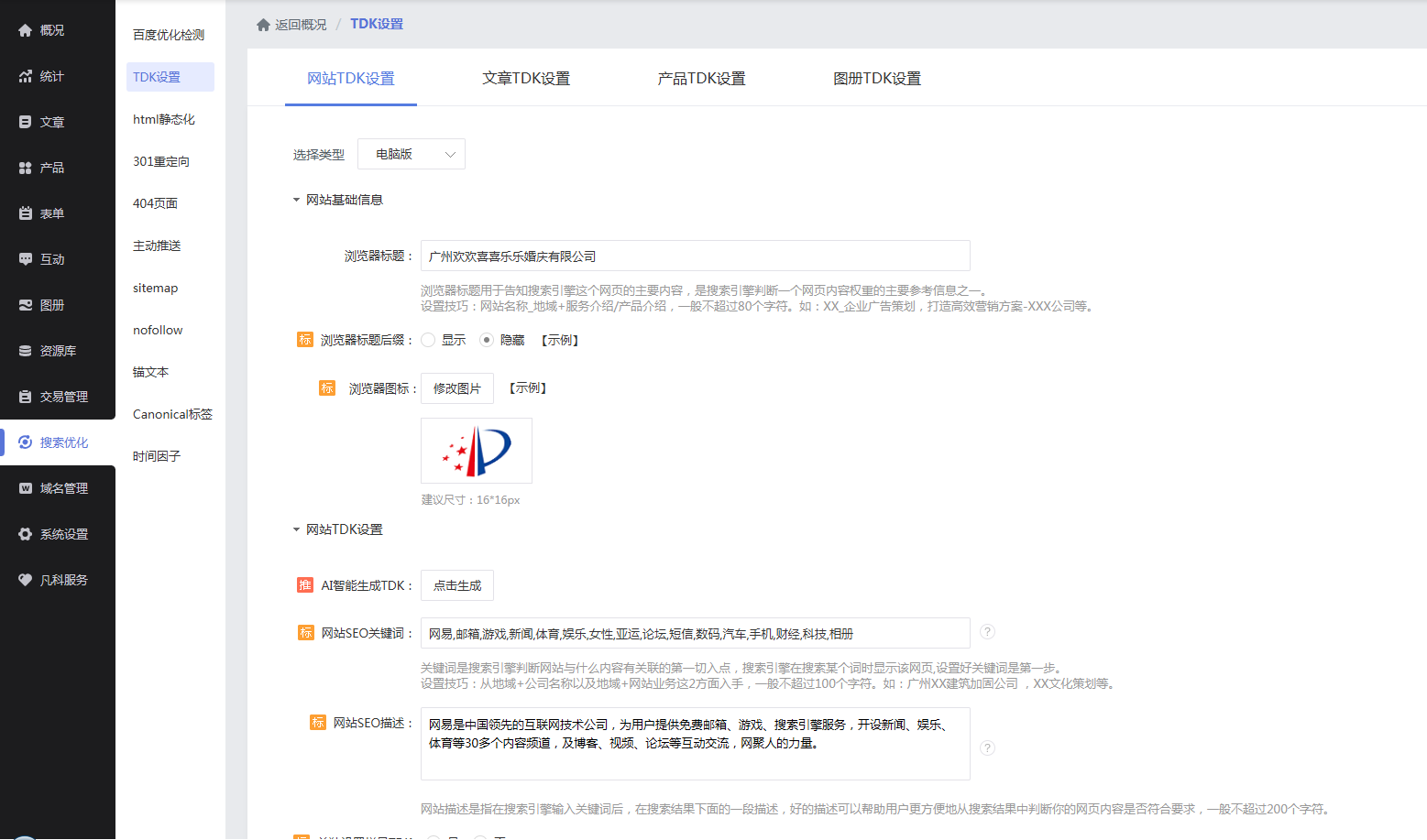This screenshot has width=1427, height=840.
Task: Click orange 标 badge beside 浏览器图标
Action: click(327, 388)
